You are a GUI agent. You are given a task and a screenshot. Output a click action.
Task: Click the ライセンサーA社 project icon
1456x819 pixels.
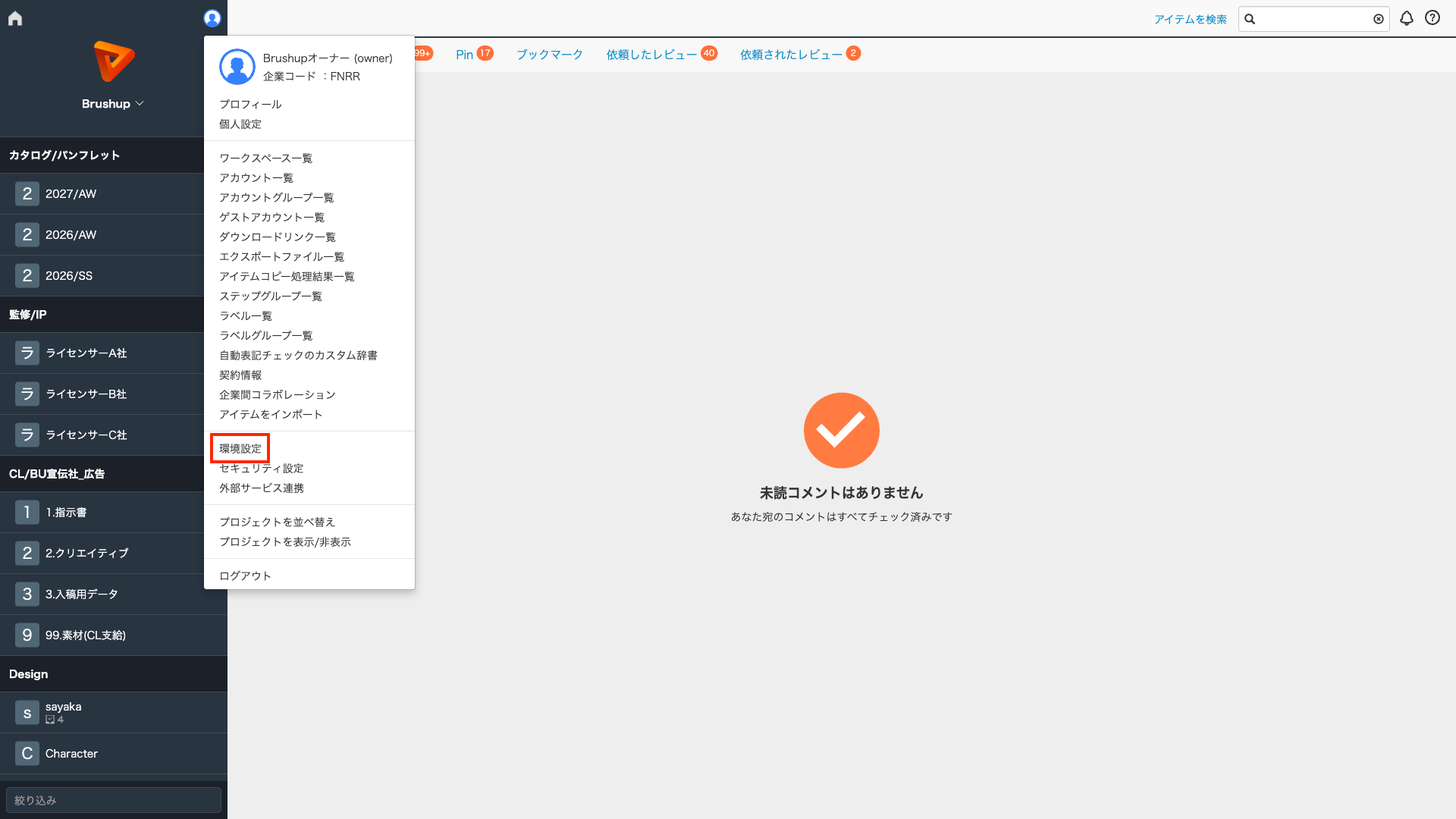(27, 353)
